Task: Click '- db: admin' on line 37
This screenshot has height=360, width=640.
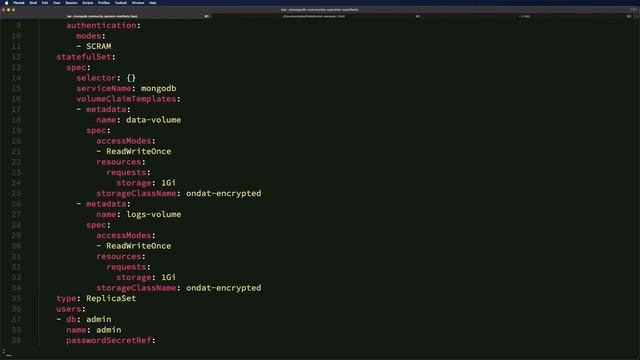Action: pyautogui.click(x=84, y=320)
